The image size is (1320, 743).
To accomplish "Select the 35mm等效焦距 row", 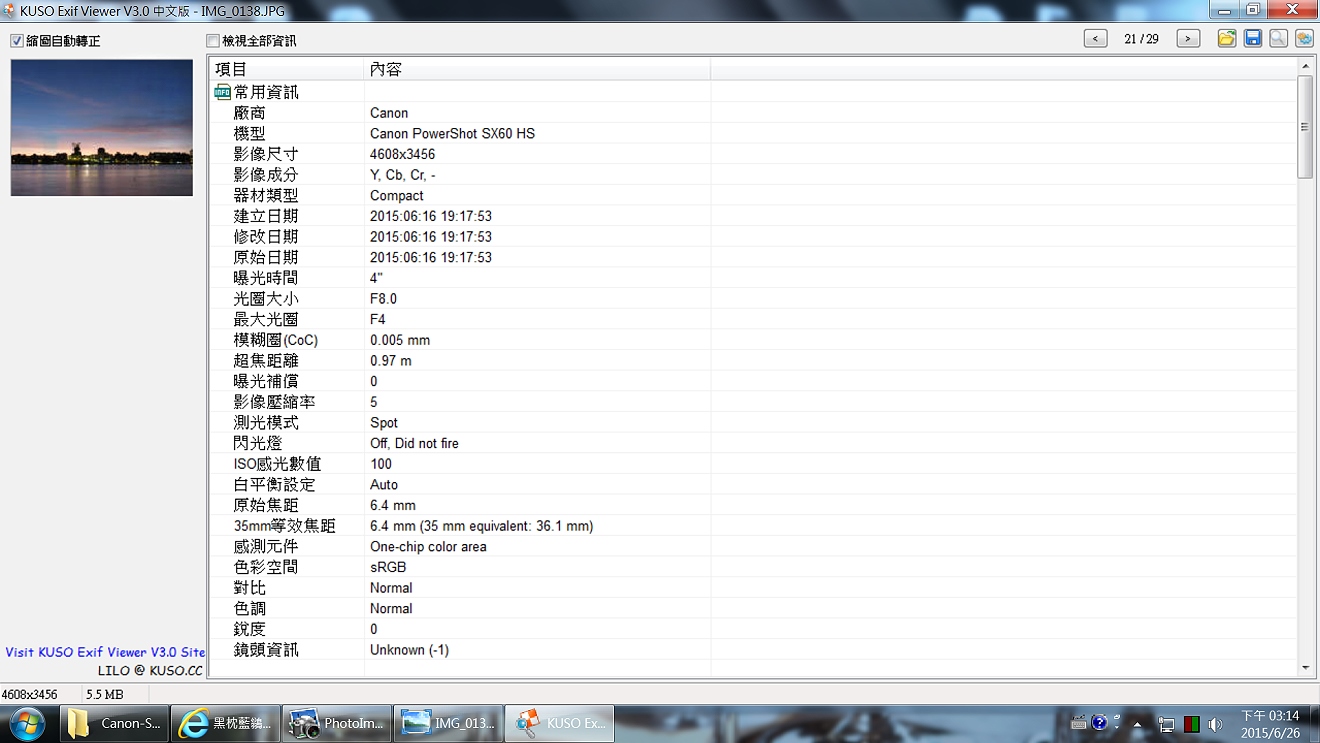I will pos(753,526).
